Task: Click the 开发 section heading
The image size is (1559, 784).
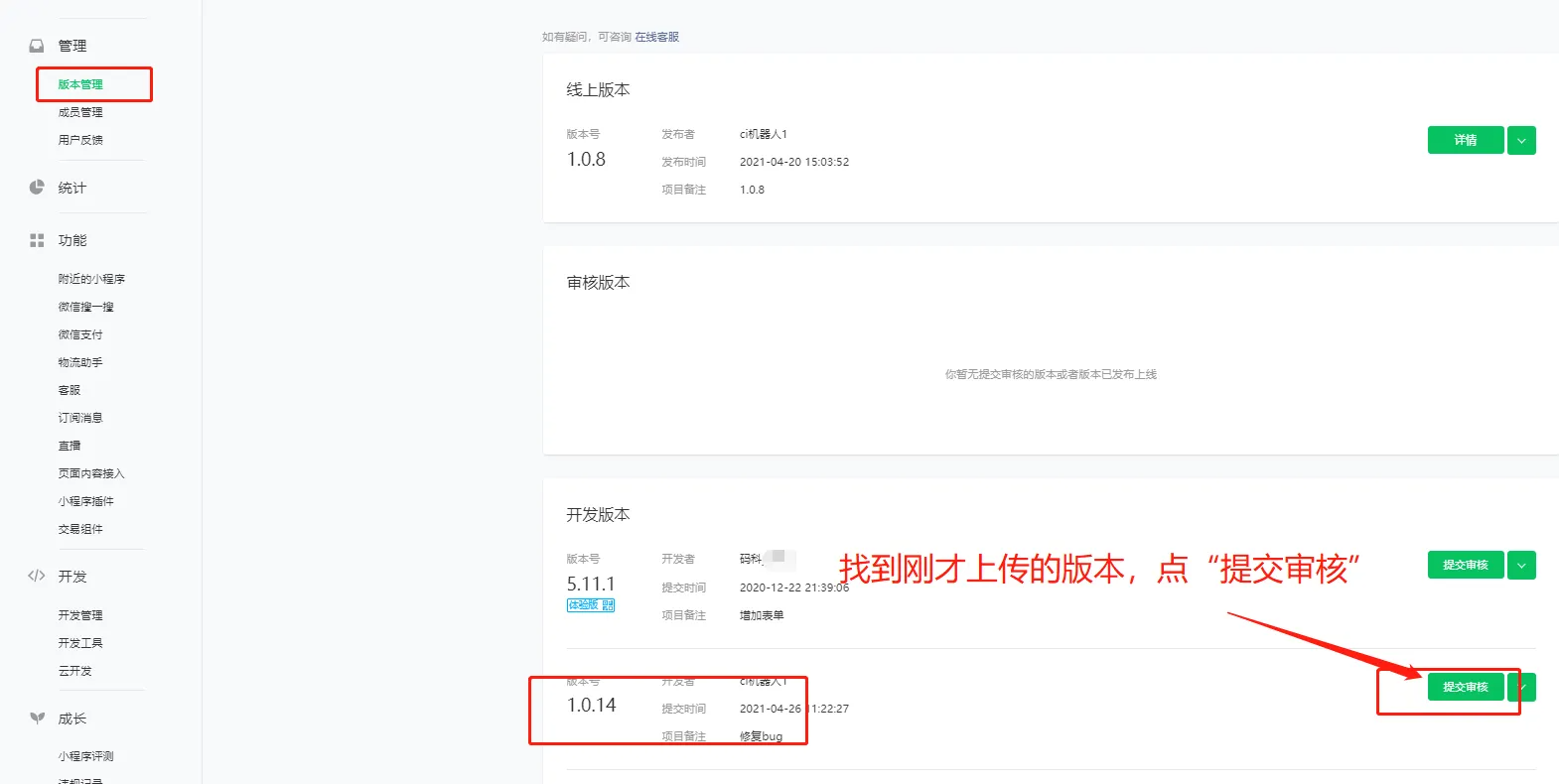Action: pos(72,577)
